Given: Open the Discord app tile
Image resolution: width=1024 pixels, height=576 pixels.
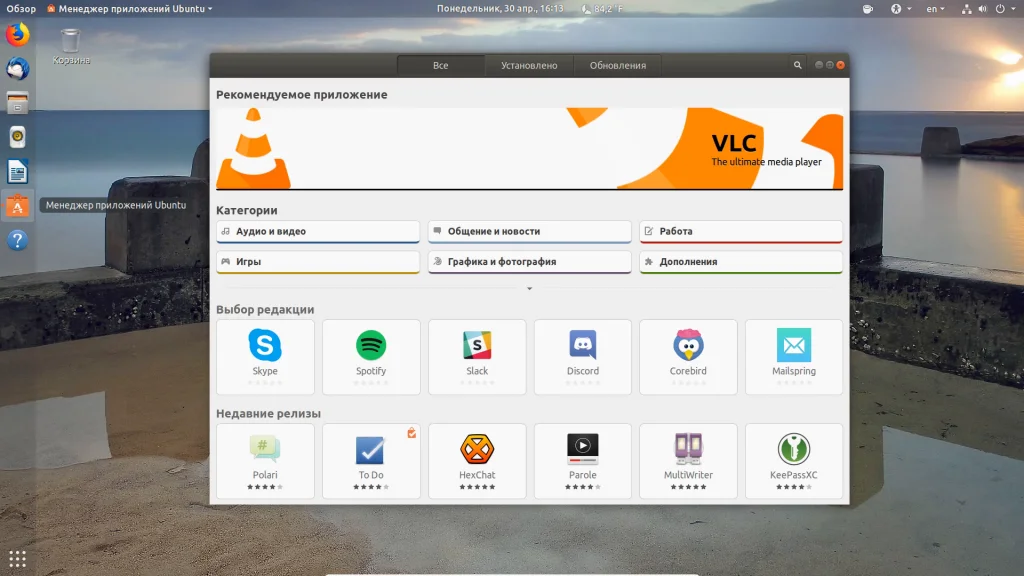Looking at the screenshot, I should (583, 357).
